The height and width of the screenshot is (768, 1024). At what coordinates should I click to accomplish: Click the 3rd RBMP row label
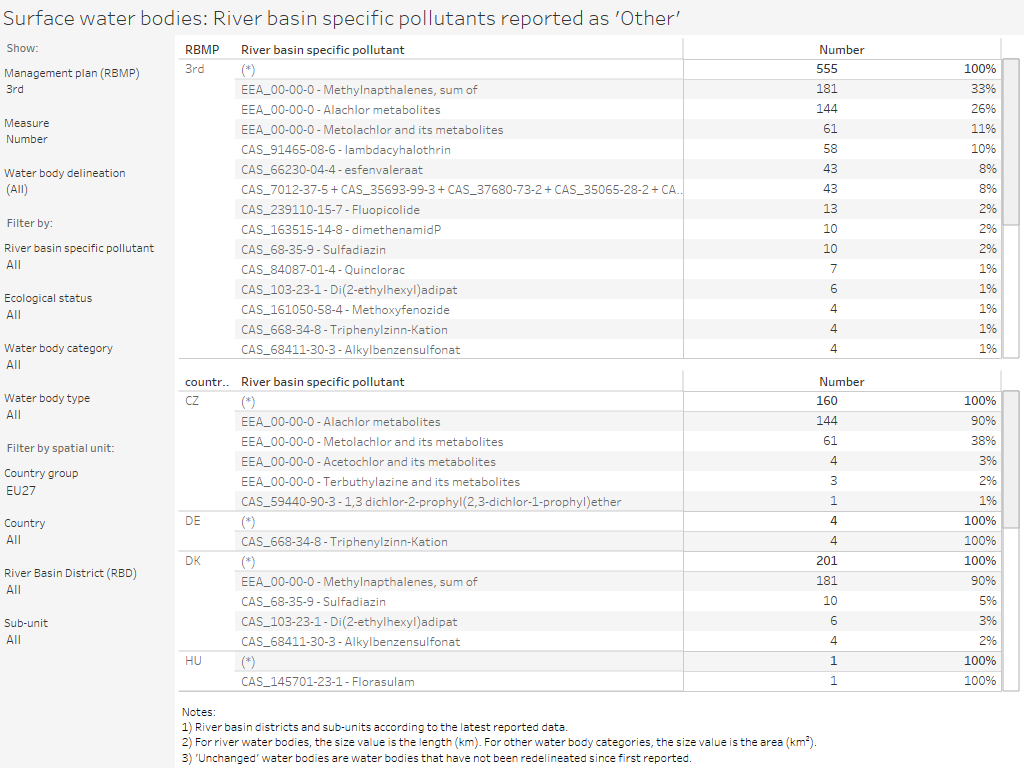[195, 69]
